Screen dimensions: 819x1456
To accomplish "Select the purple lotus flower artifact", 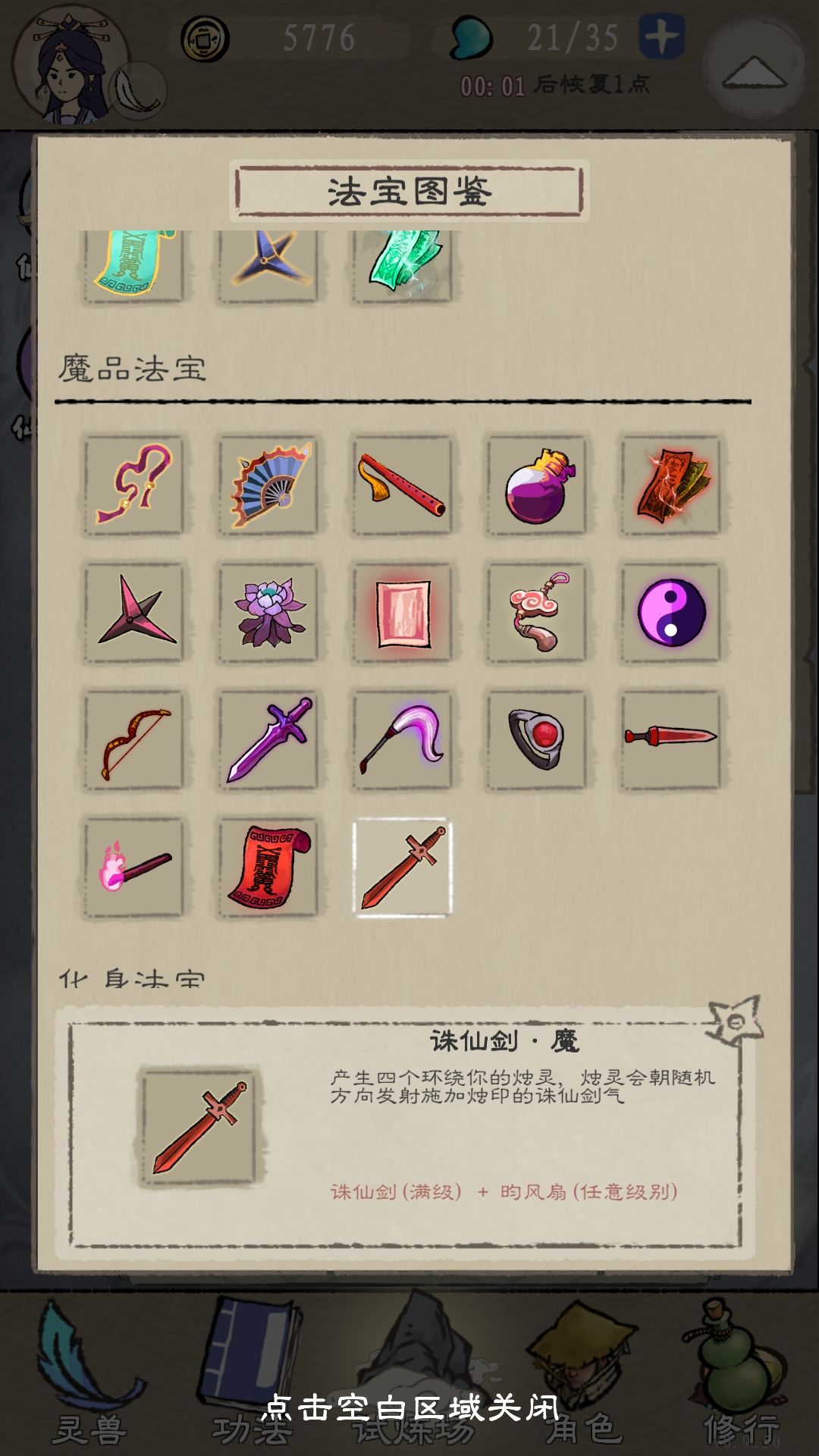I will pyautogui.click(x=268, y=613).
